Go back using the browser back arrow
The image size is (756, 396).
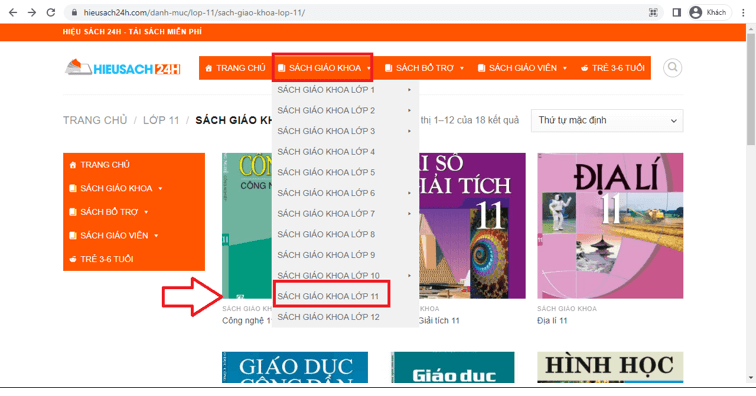13,13
